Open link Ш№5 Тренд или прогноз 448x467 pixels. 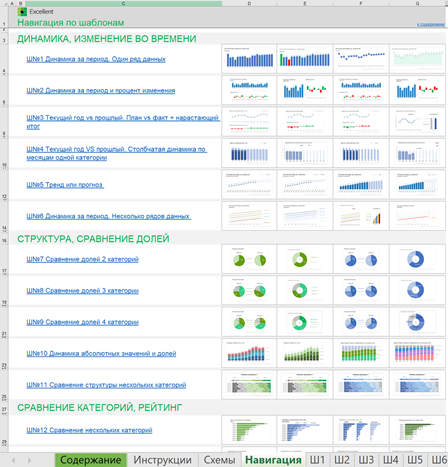click(65, 185)
